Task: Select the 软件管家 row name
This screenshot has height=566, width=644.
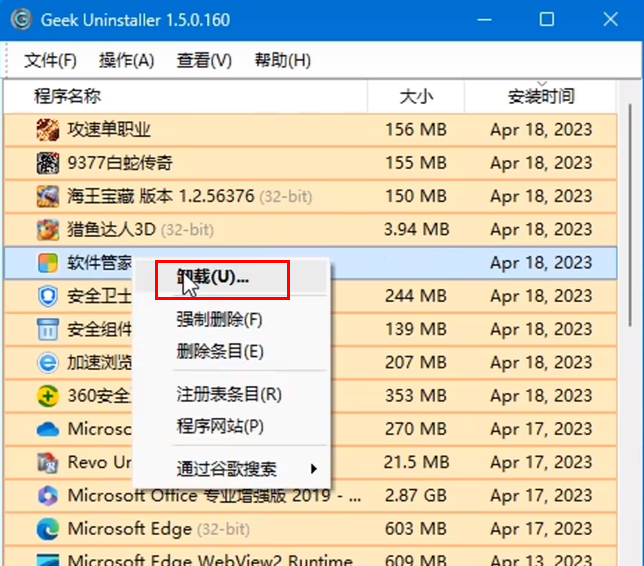Action: [x=100, y=263]
